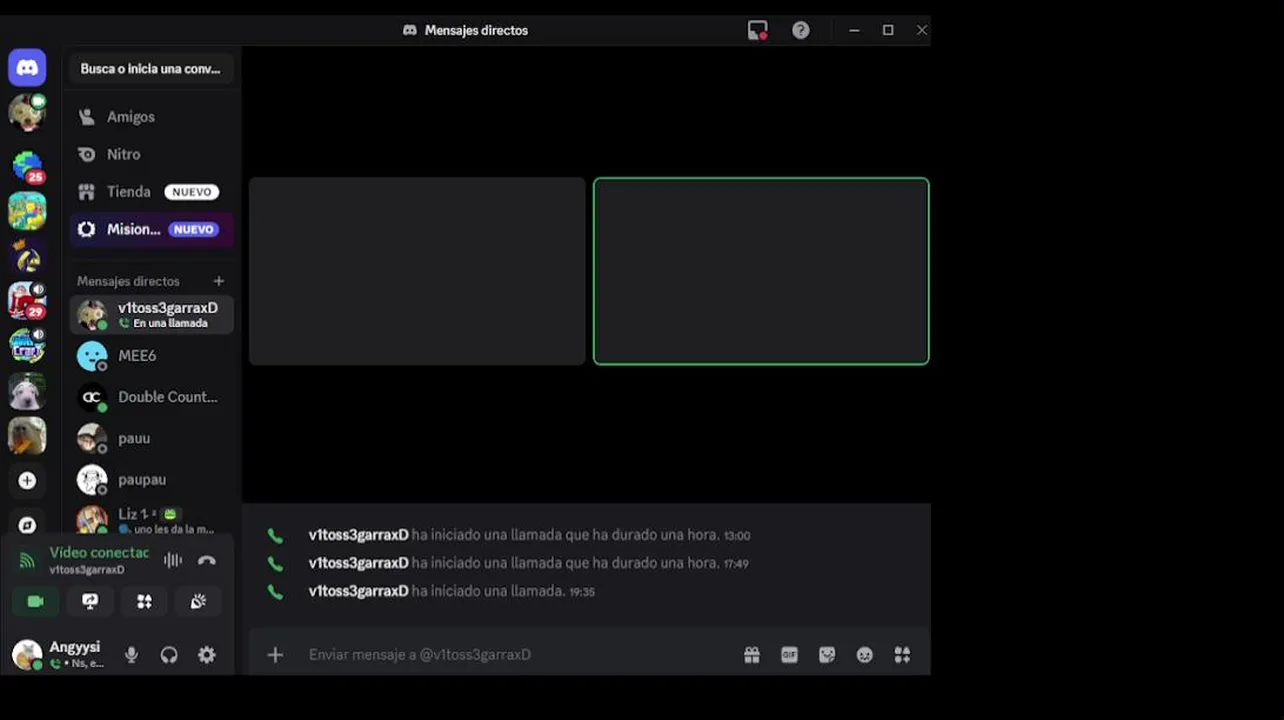Open the GIF picker
Viewport: 1284px width, 720px height.
click(x=790, y=655)
